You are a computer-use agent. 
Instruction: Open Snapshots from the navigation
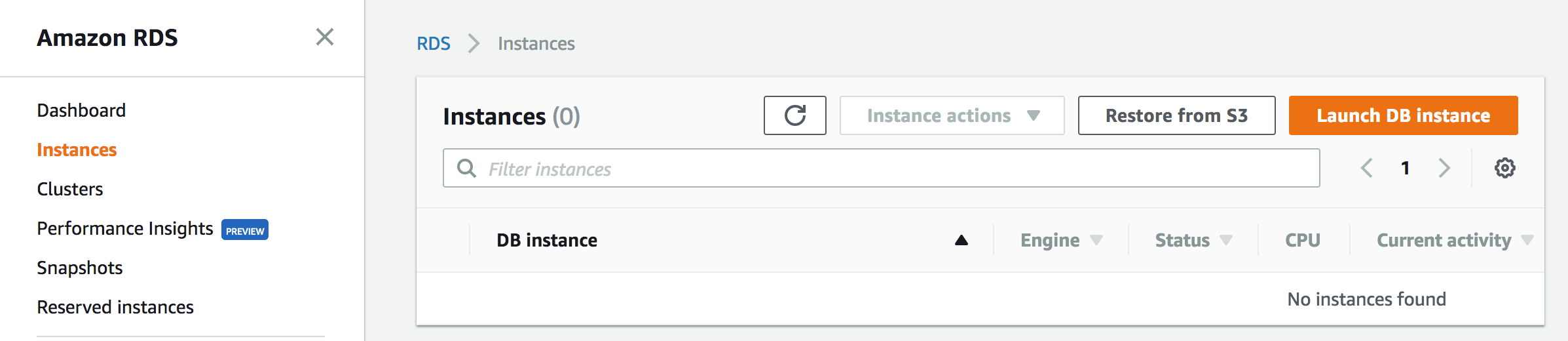click(80, 268)
